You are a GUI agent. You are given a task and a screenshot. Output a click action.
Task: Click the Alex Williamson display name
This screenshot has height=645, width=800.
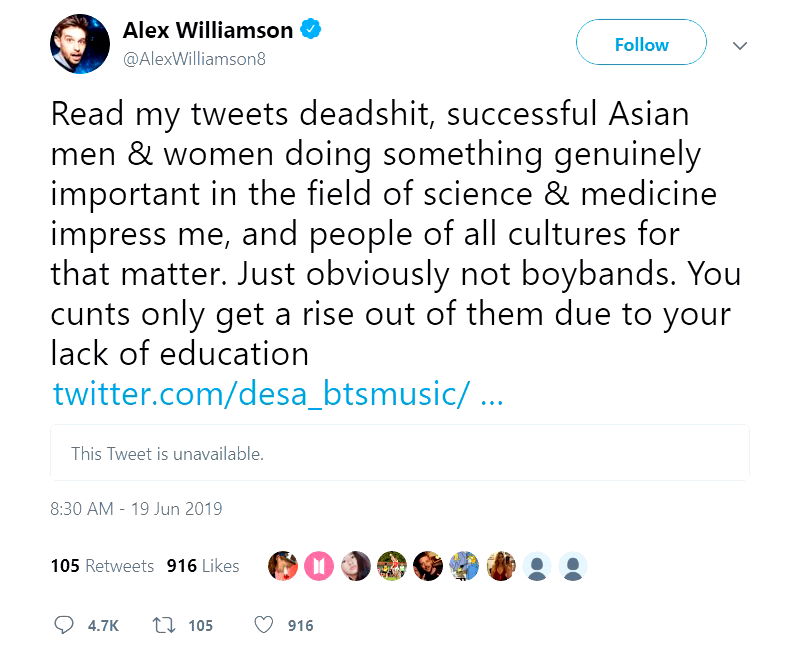tap(208, 30)
